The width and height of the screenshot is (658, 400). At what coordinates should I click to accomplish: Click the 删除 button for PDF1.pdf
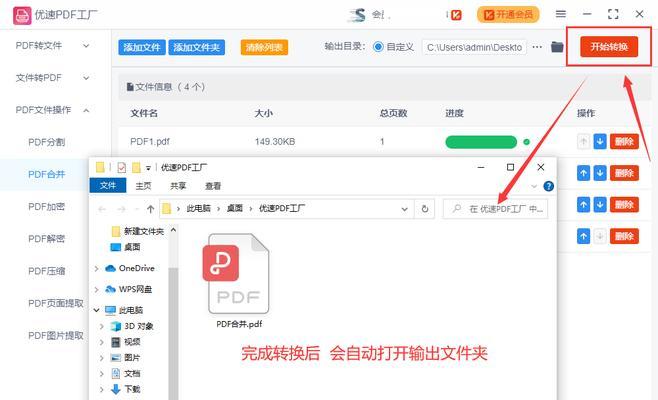click(624, 142)
